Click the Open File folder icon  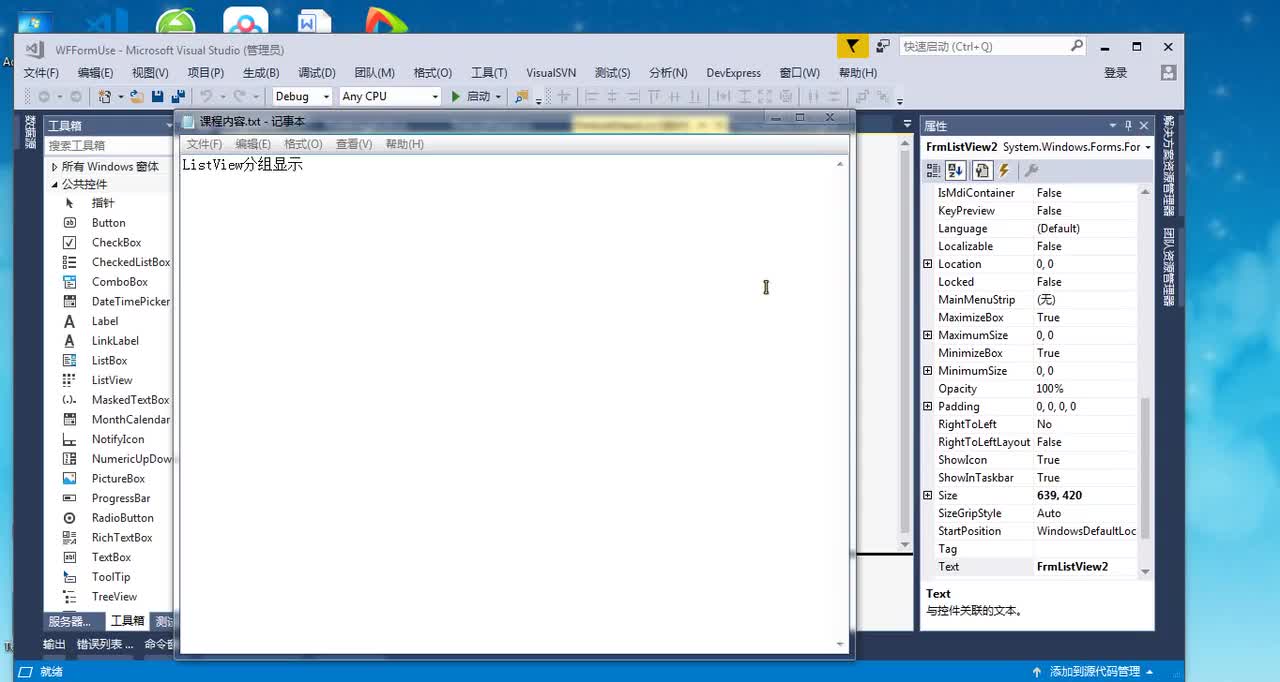click(136, 96)
